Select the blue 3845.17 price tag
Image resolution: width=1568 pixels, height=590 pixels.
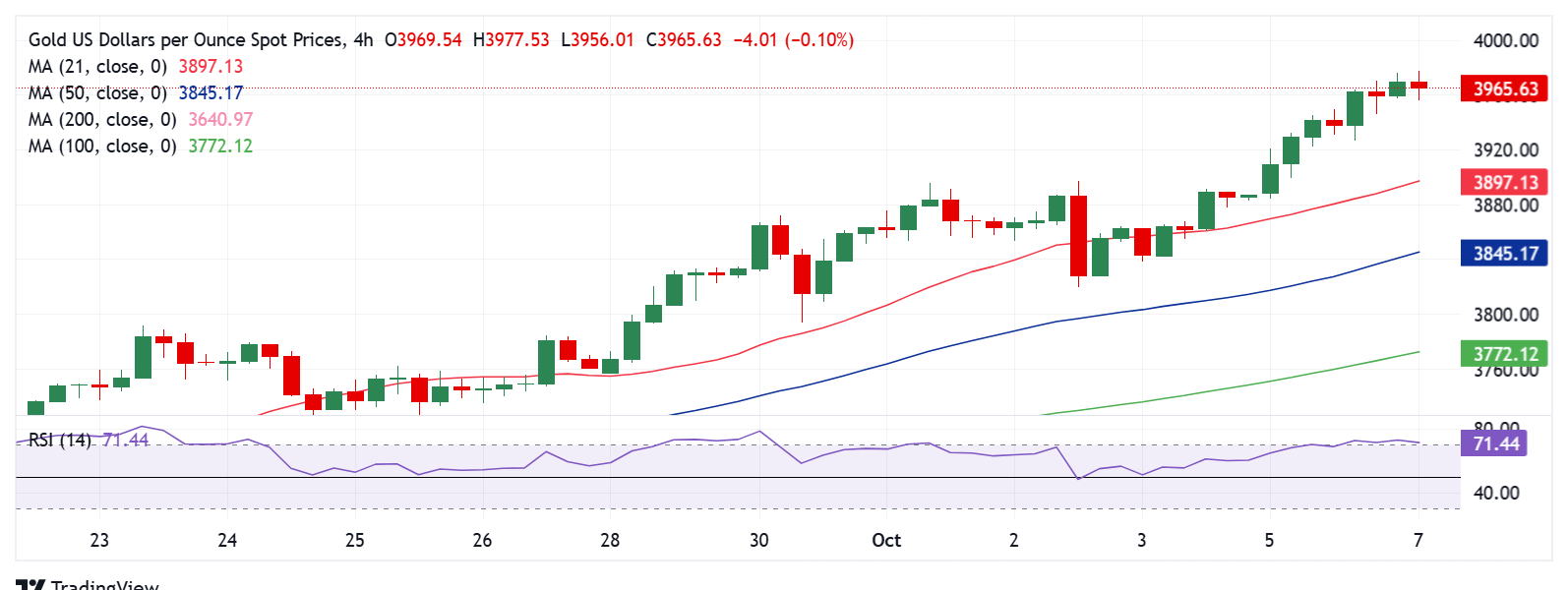[x=1504, y=254]
